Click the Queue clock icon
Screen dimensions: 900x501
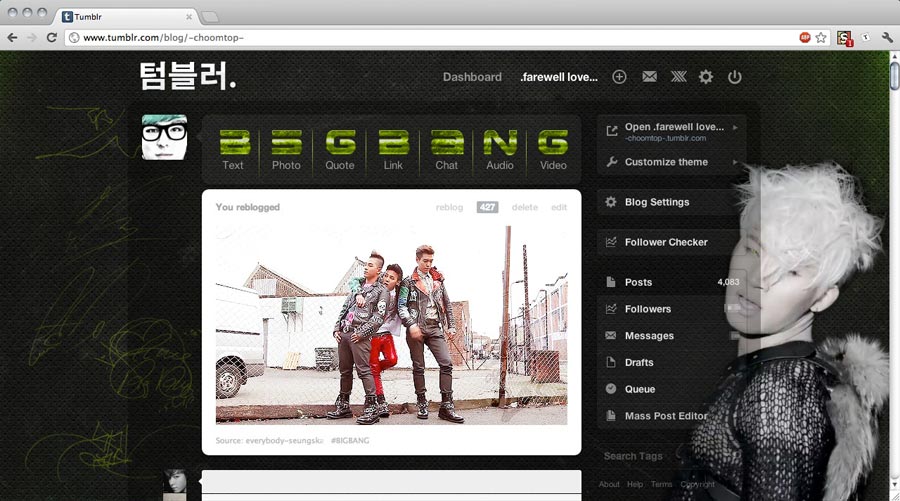coord(611,389)
